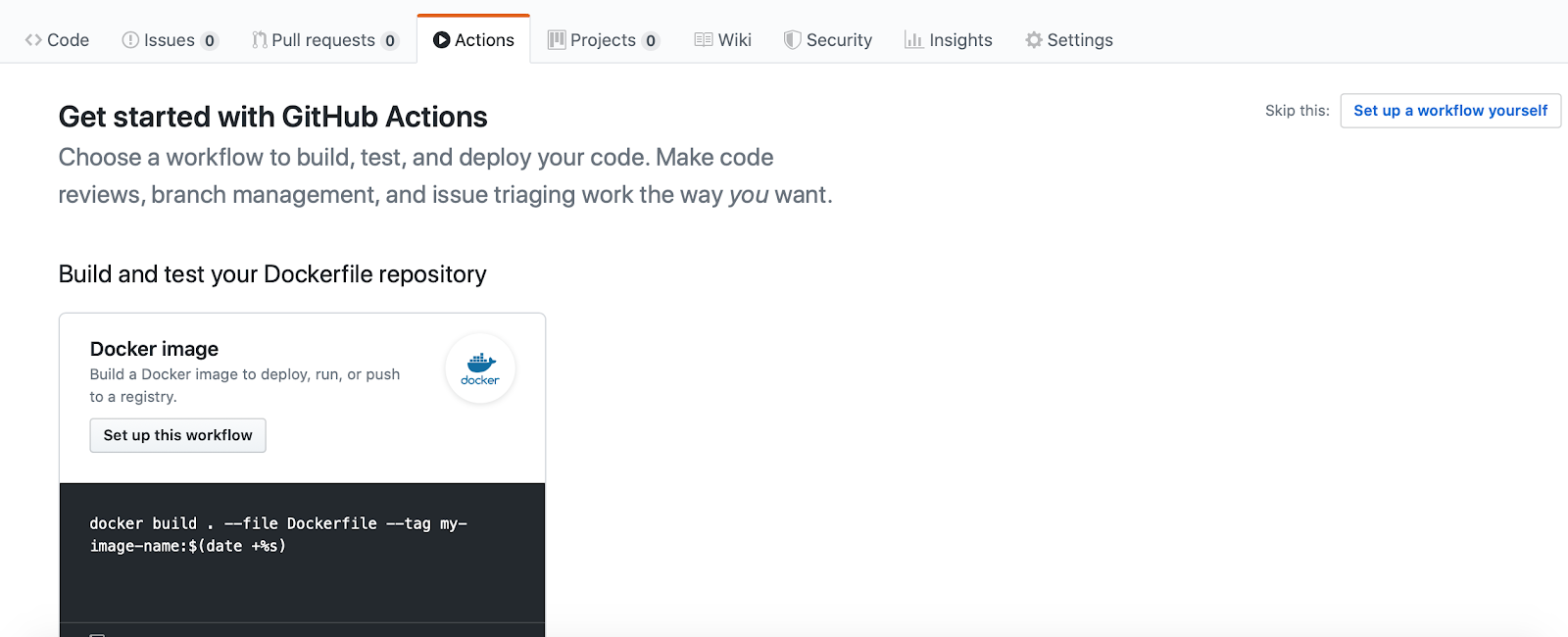Select the Actions tab
The width and height of the screenshot is (1568, 637).
[474, 40]
